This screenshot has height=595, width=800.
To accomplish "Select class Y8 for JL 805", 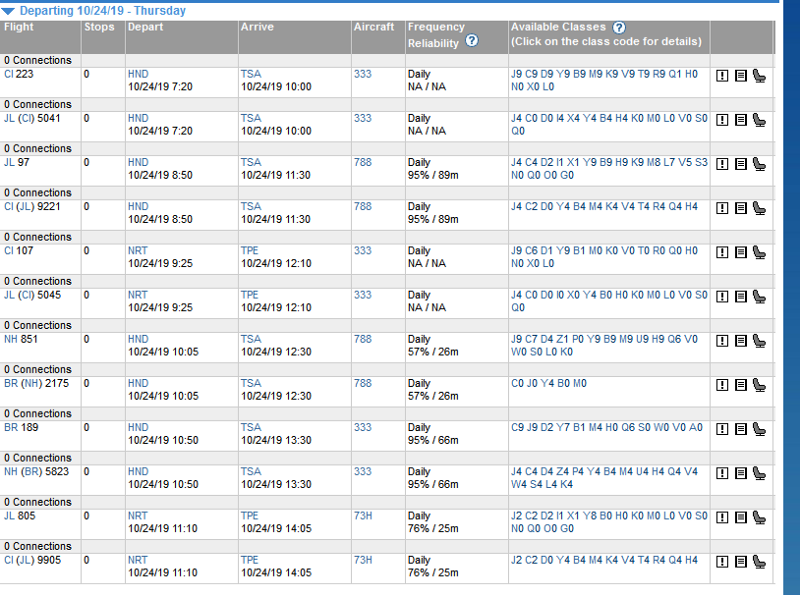I will tap(589, 515).
